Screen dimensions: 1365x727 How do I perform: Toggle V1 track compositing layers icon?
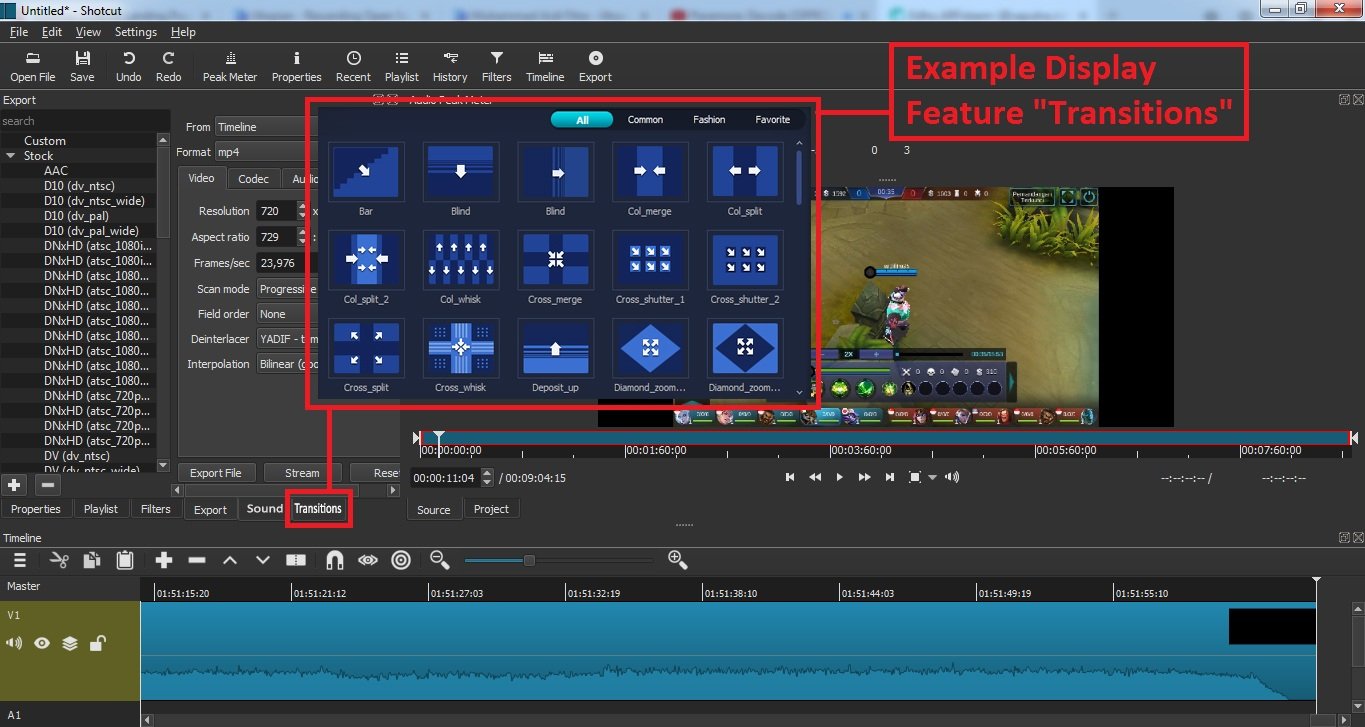tap(70, 644)
